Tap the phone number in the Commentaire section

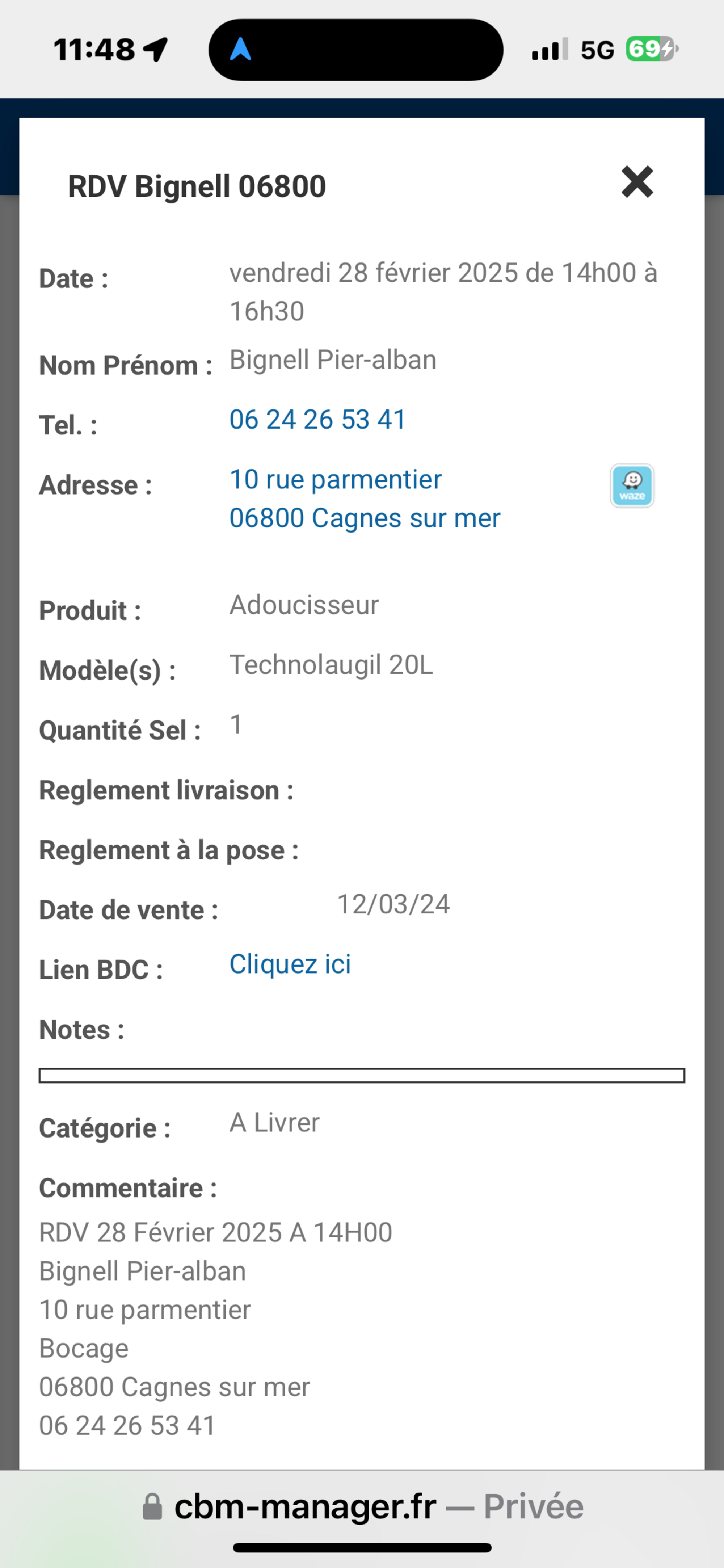click(x=127, y=1426)
